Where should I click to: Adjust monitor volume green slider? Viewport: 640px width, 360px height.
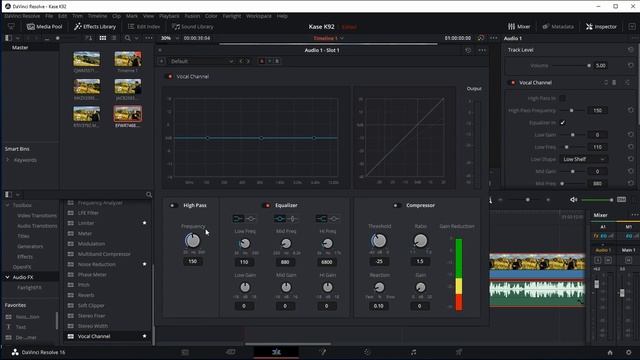pos(597,200)
